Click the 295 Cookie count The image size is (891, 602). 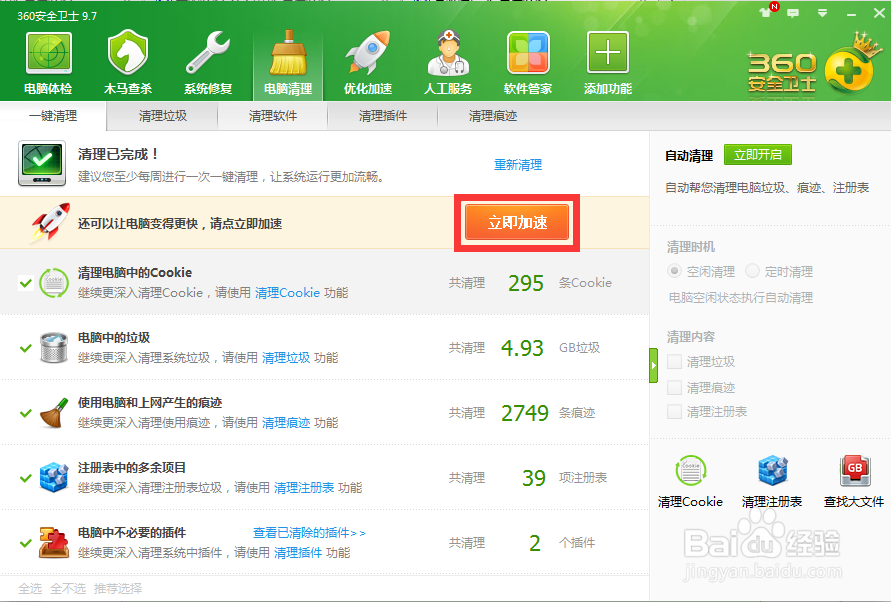click(x=526, y=283)
